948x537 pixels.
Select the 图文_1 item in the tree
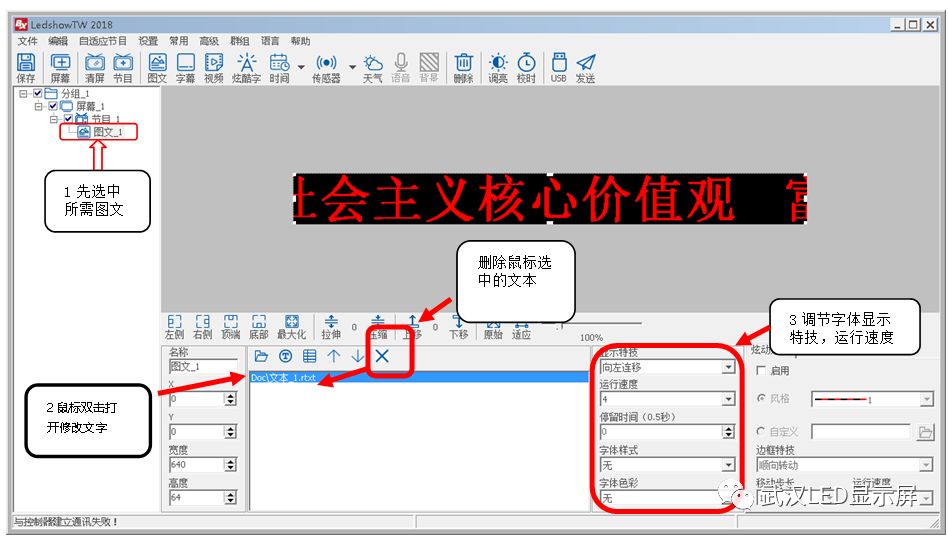(x=107, y=132)
